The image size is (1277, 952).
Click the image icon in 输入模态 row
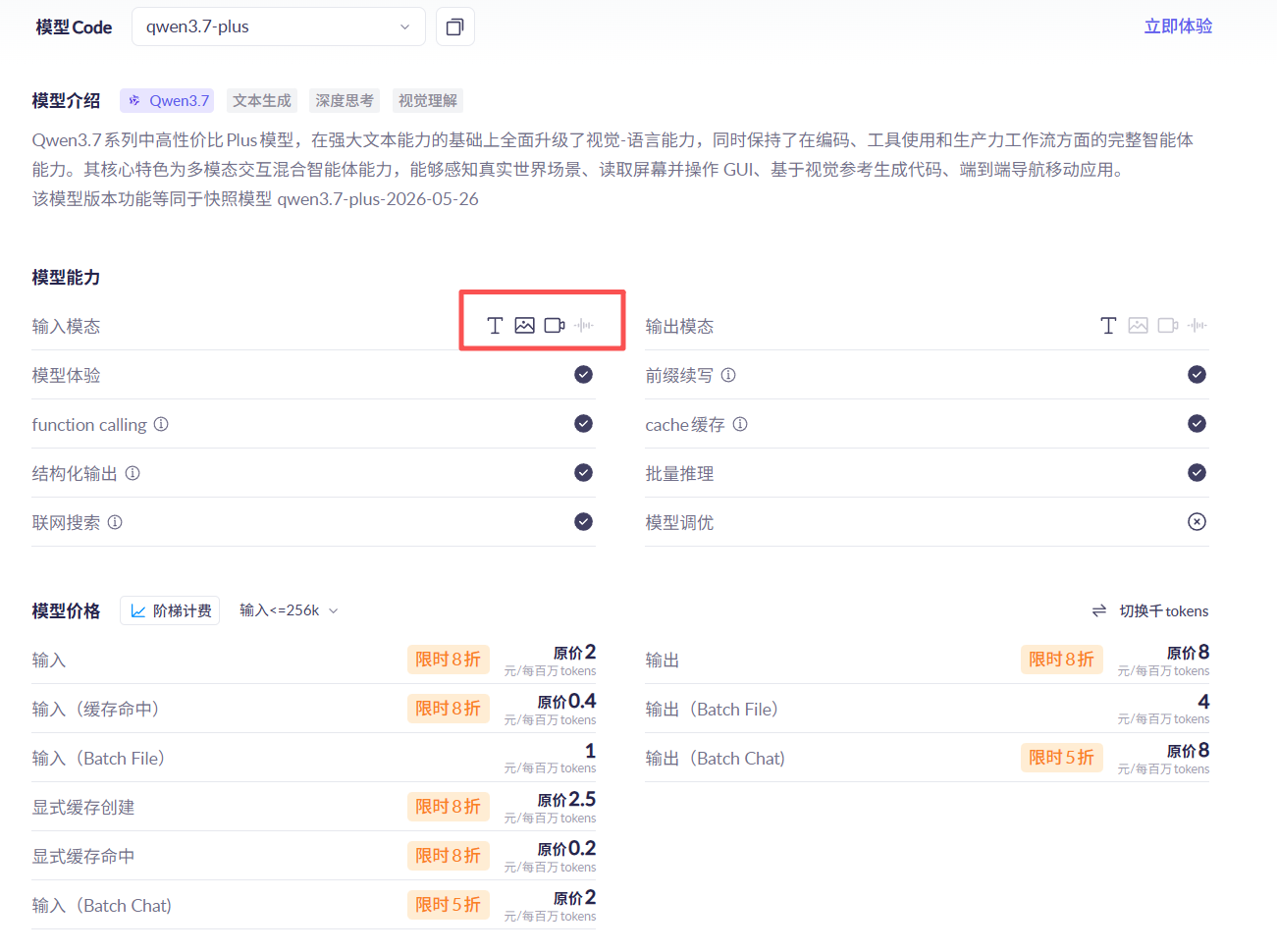(x=525, y=326)
